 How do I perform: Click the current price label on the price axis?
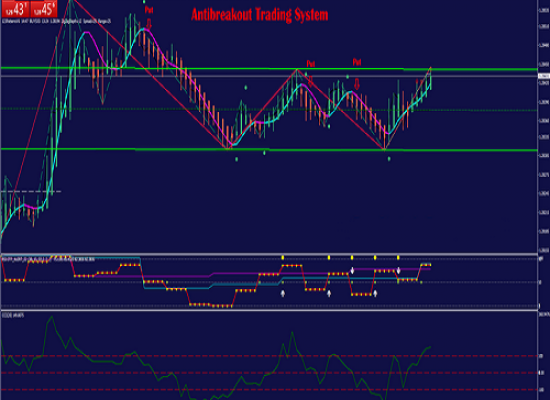click(x=544, y=76)
